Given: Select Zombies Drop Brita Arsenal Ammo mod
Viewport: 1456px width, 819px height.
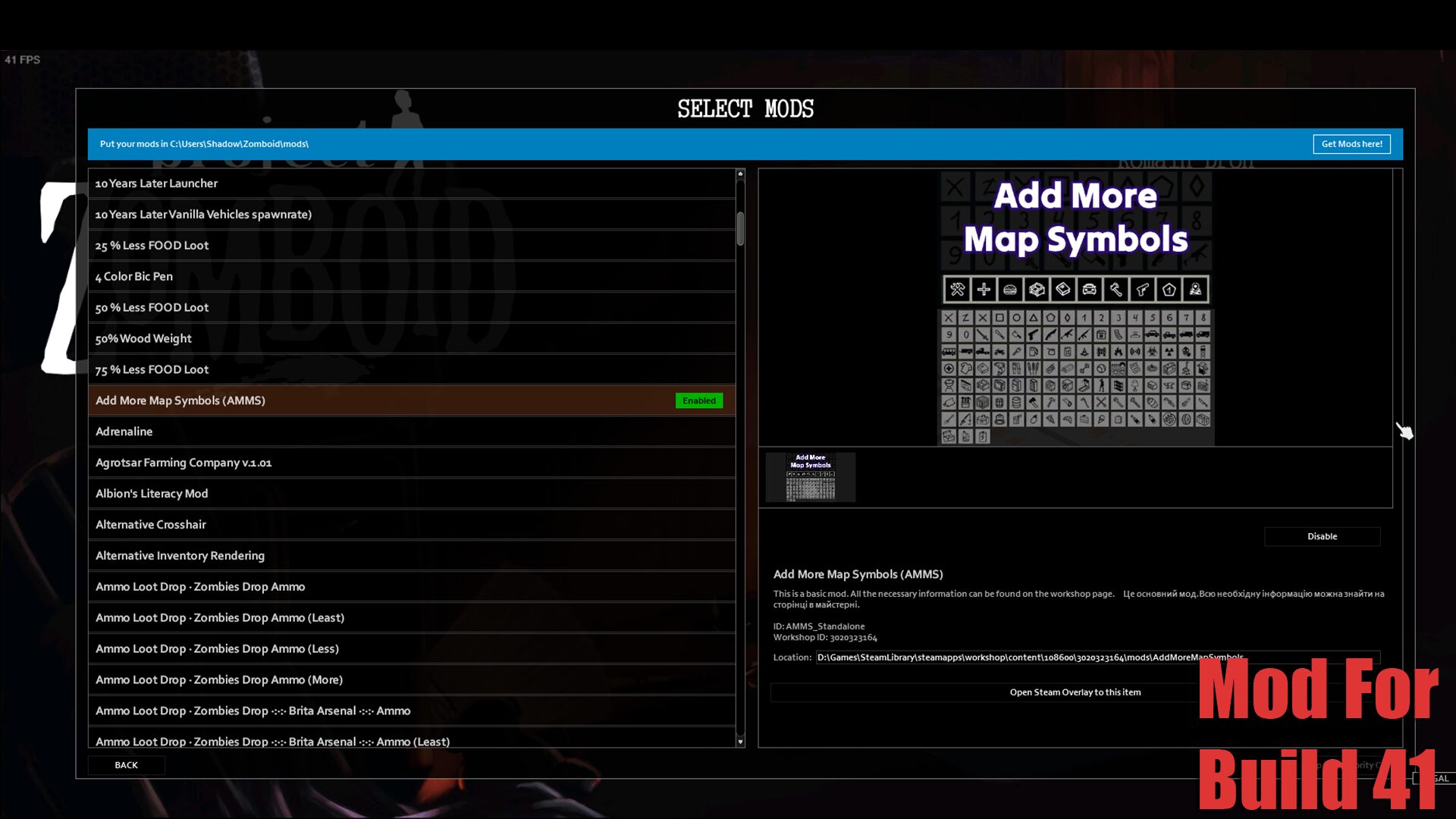Looking at the screenshot, I should (x=412, y=711).
